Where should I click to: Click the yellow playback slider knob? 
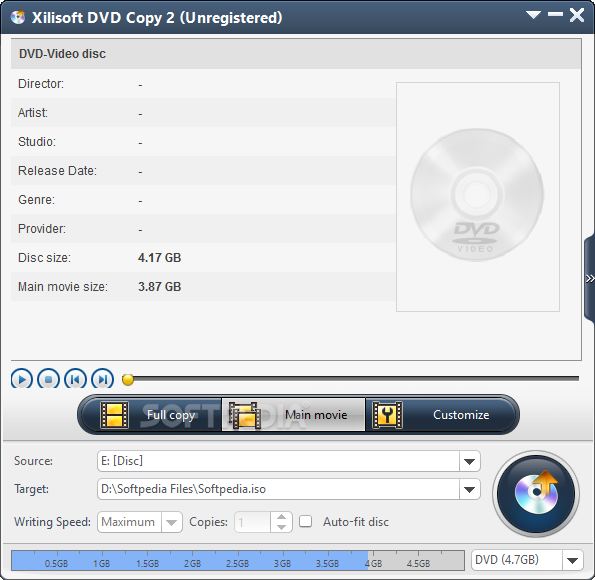click(128, 379)
